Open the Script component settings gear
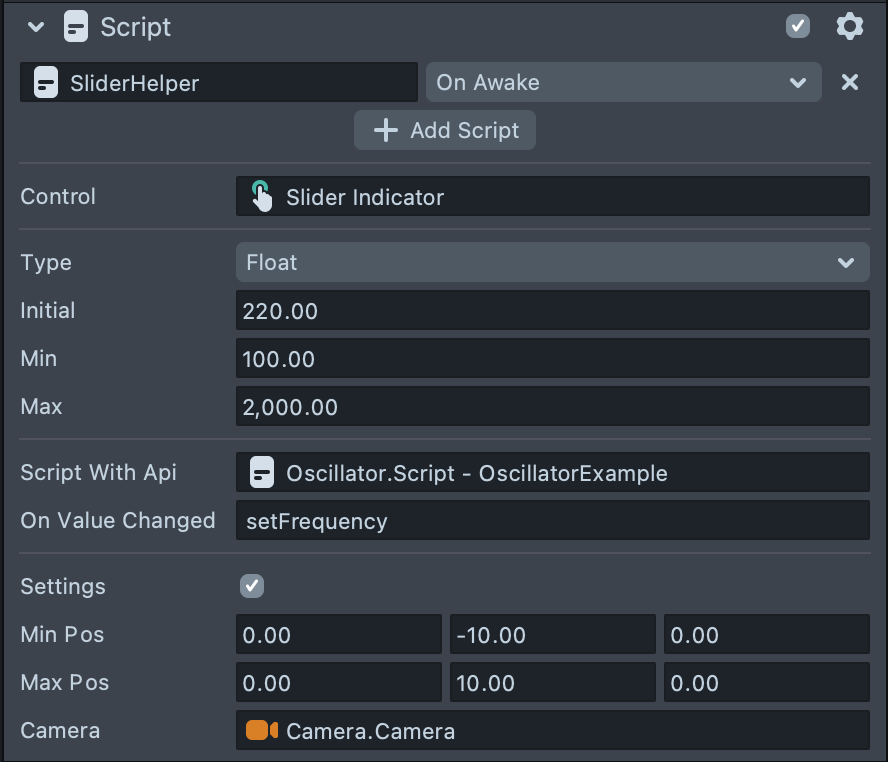 (849, 27)
